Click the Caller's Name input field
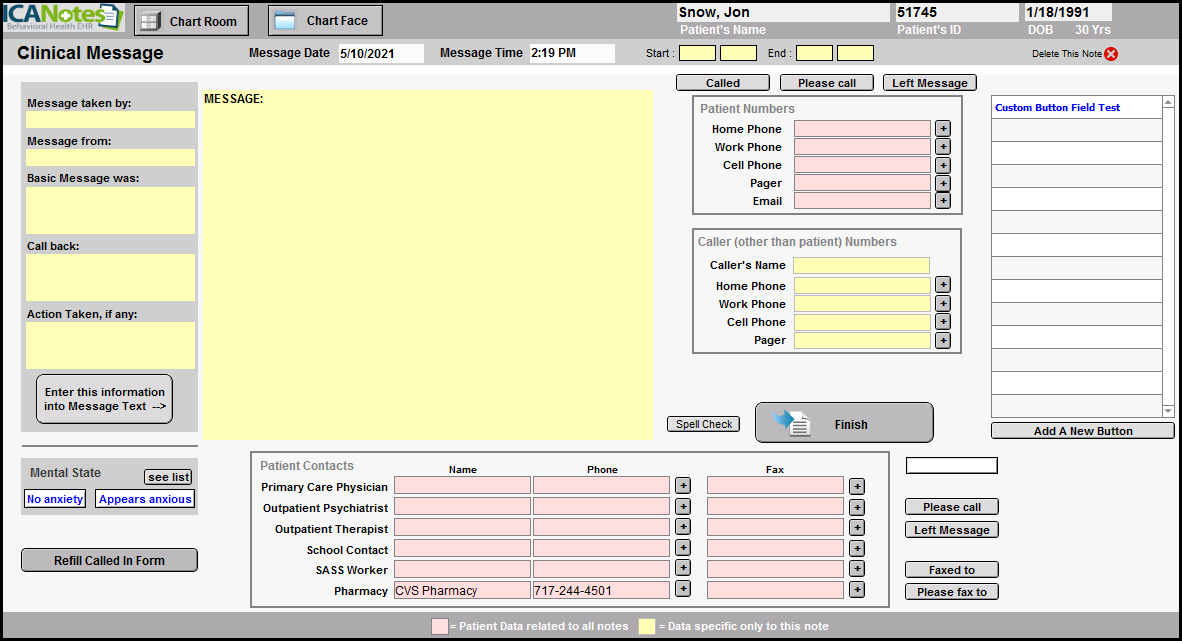The width and height of the screenshot is (1182, 641). (861, 266)
